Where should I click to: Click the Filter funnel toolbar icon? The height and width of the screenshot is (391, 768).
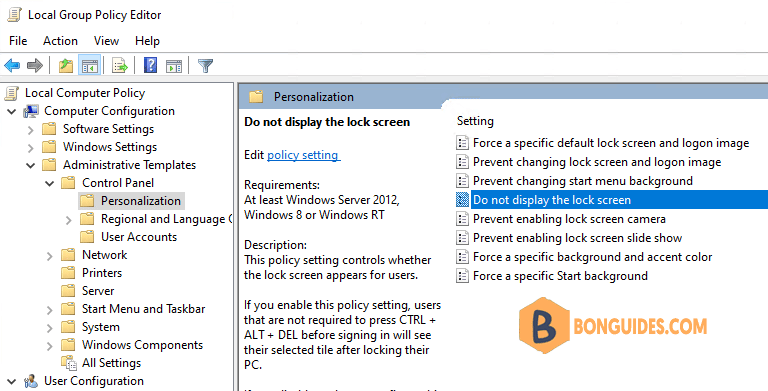205,66
